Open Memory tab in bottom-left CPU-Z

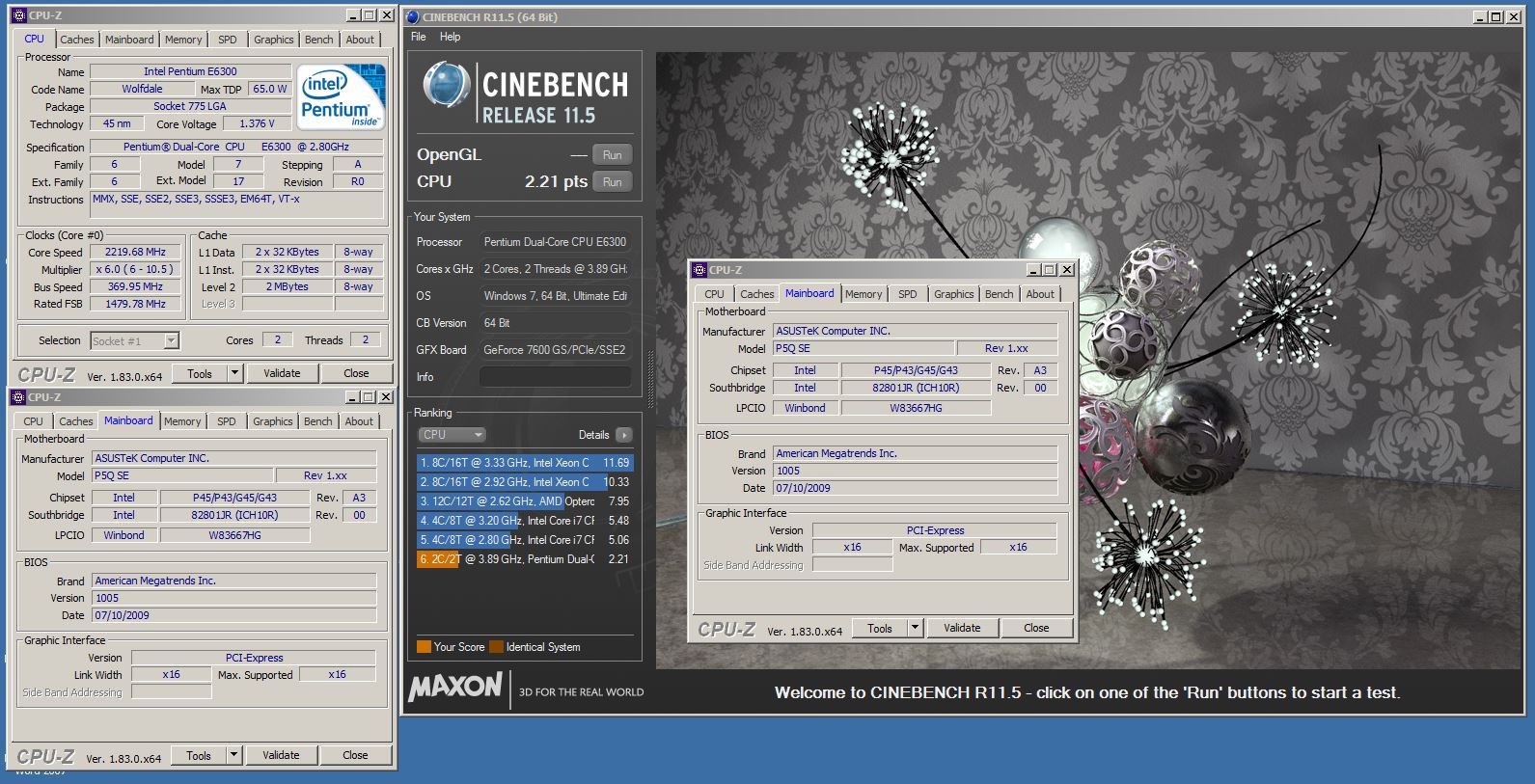tap(182, 421)
